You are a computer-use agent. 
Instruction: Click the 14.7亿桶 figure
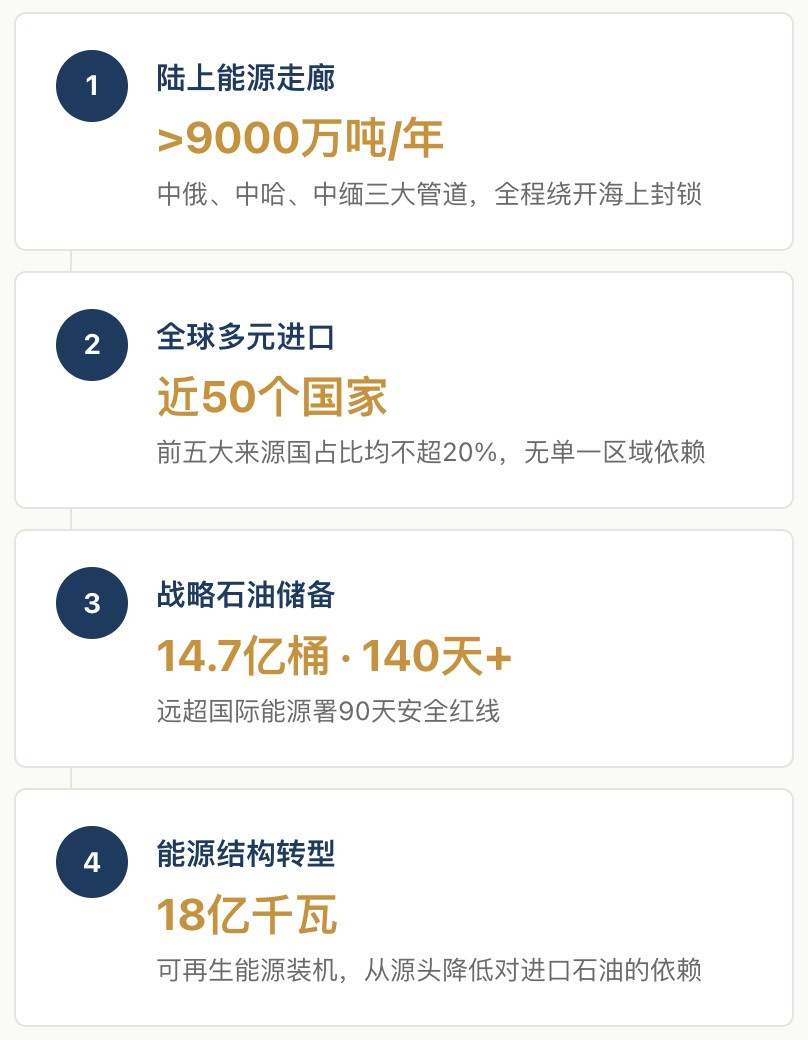tap(243, 657)
